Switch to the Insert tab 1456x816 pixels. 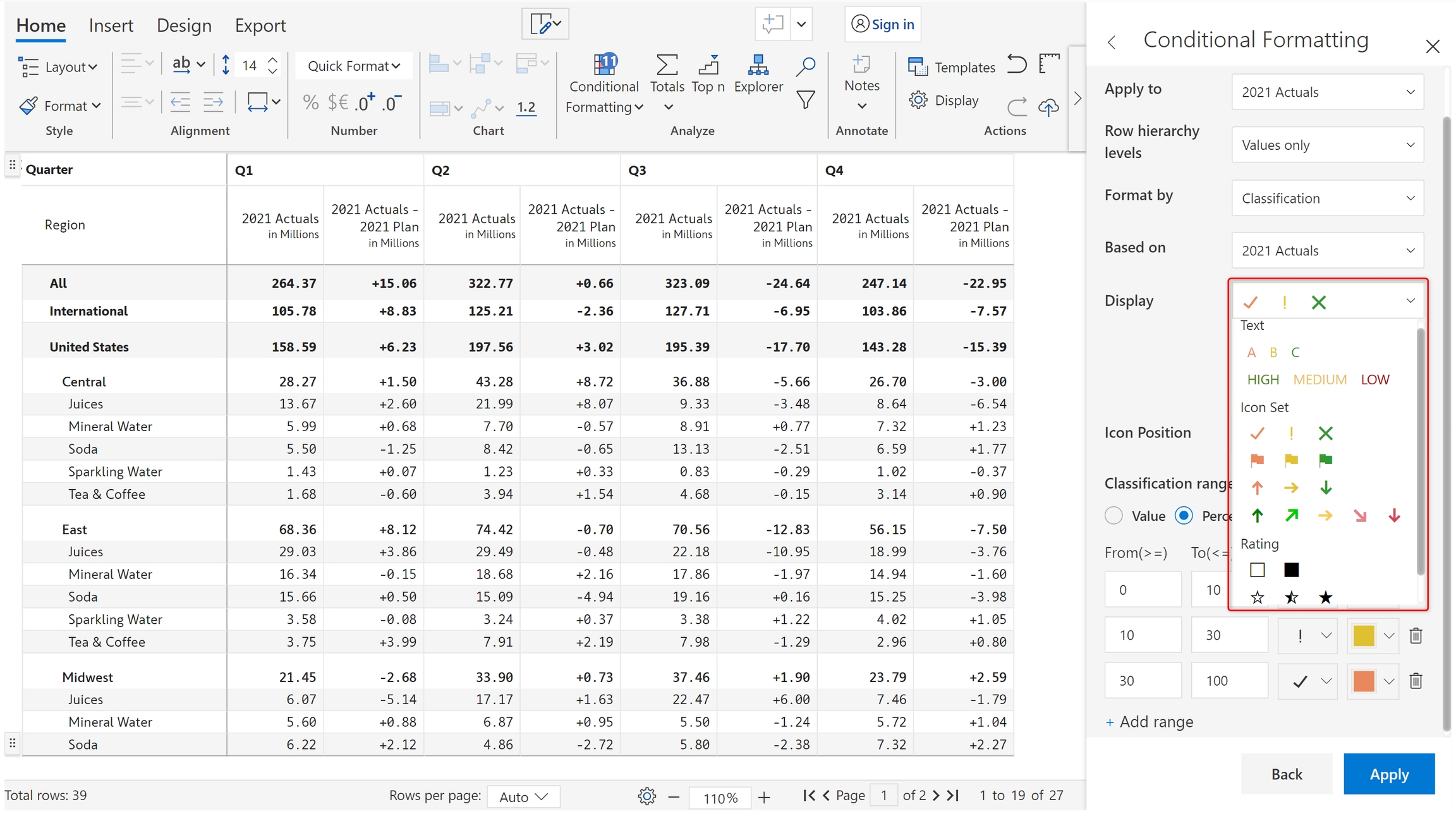111,25
